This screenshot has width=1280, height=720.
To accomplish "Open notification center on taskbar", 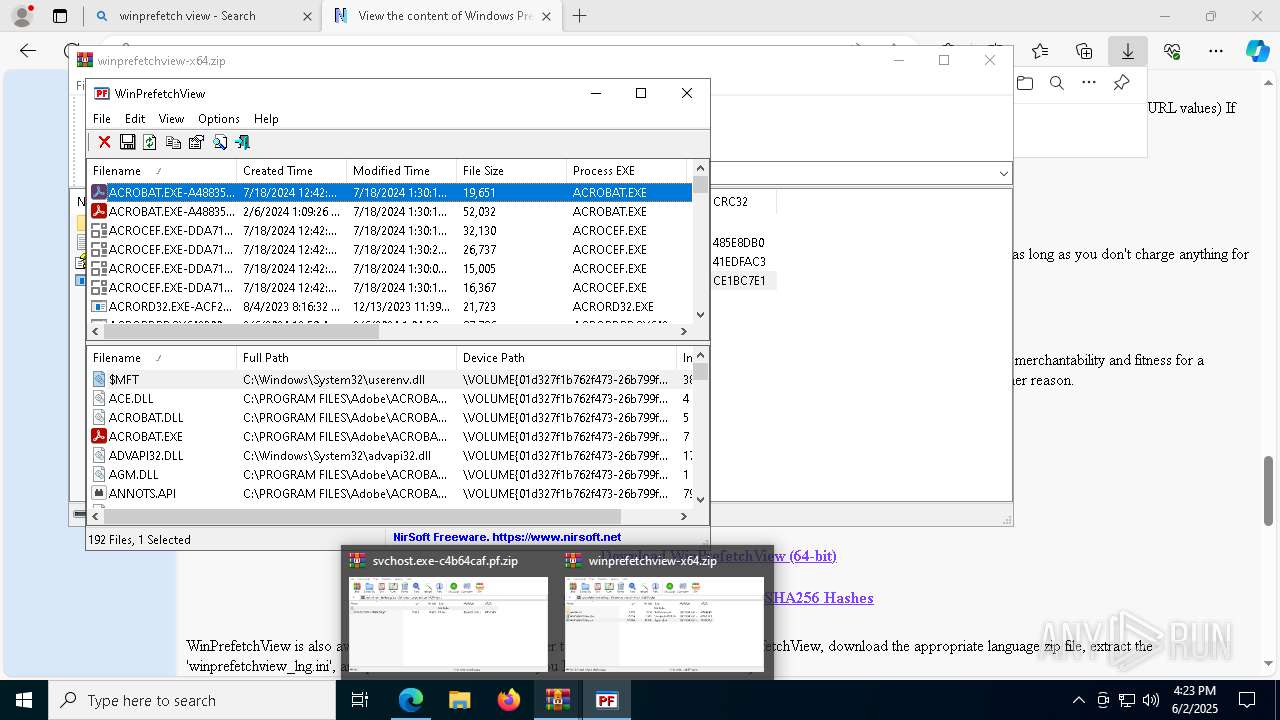I will (x=1247, y=700).
